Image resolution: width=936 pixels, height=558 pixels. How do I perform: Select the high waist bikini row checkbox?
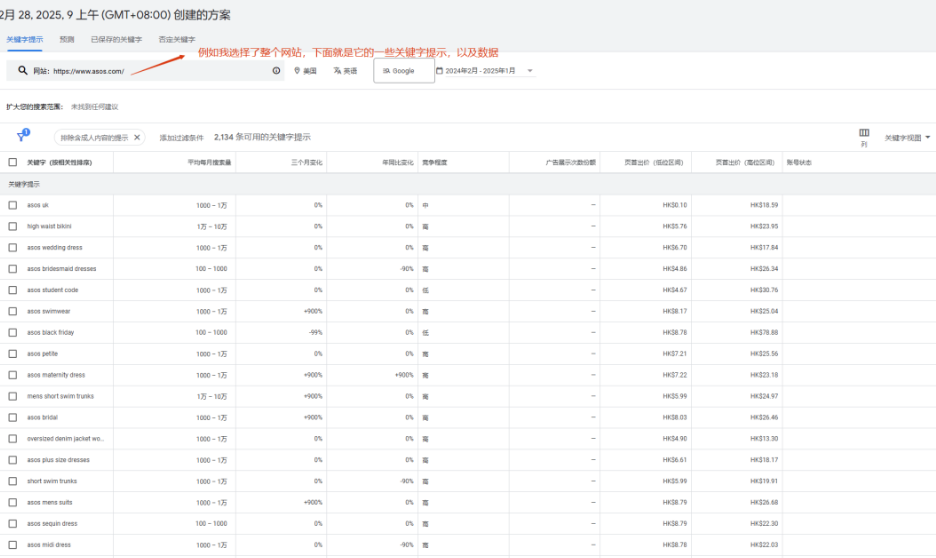click(13, 226)
